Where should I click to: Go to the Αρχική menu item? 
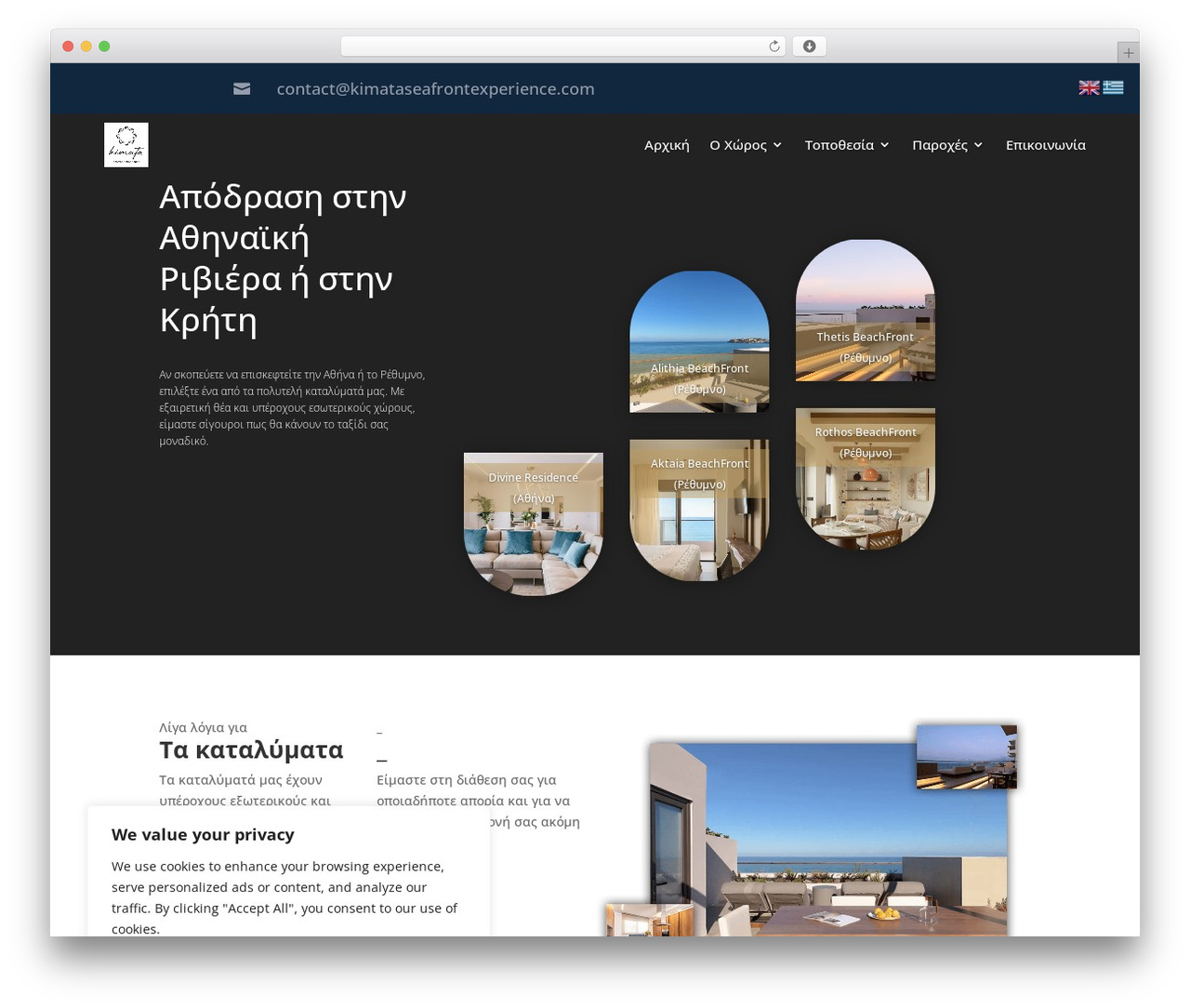tap(667, 145)
